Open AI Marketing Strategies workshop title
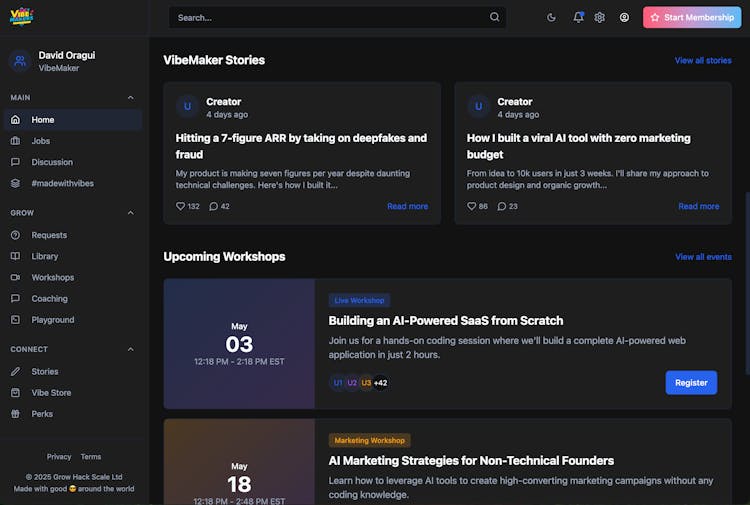 (471, 461)
